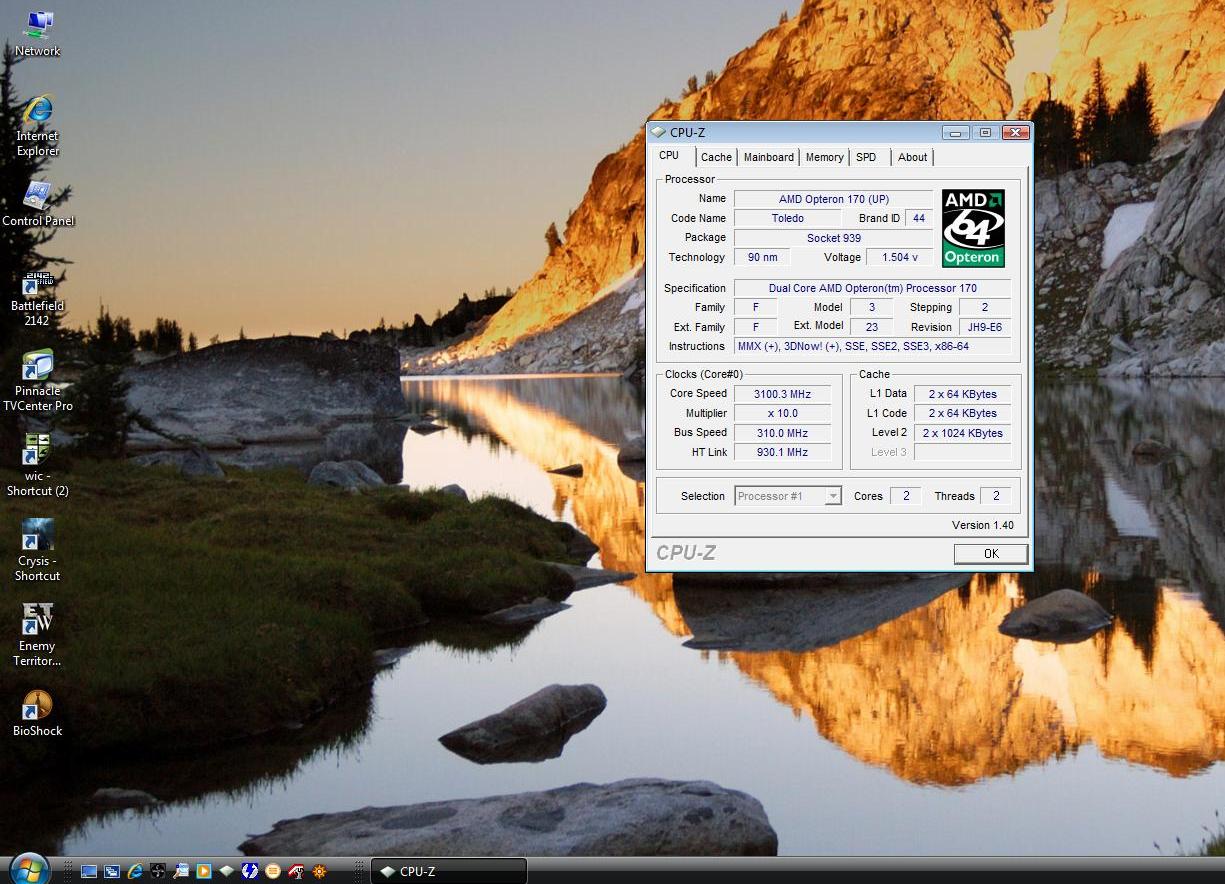Open the About tab
The height and width of the screenshot is (884, 1225).
[x=912, y=157]
